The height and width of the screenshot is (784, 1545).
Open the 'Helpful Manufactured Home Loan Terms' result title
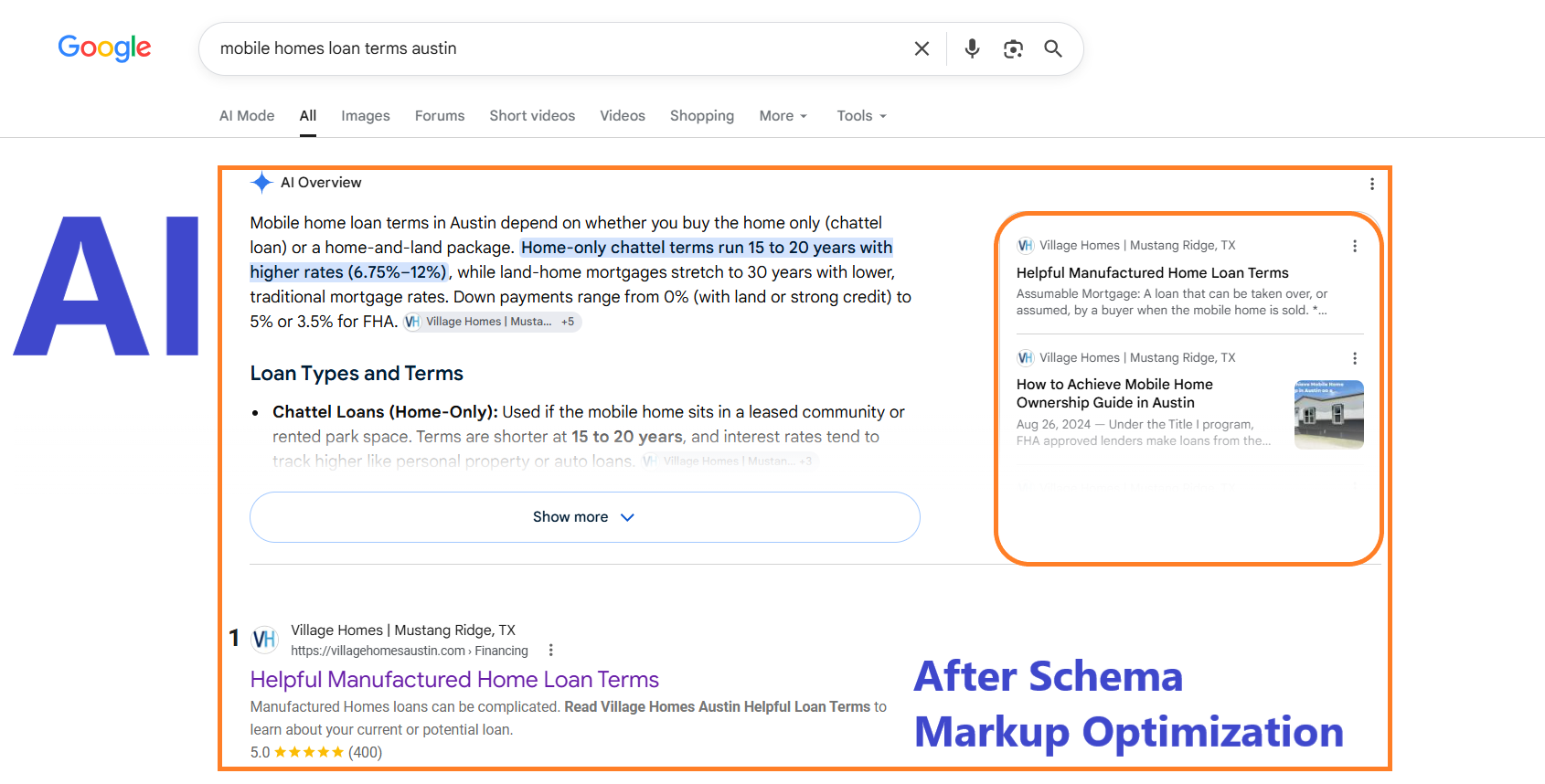[x=454, y=680]
